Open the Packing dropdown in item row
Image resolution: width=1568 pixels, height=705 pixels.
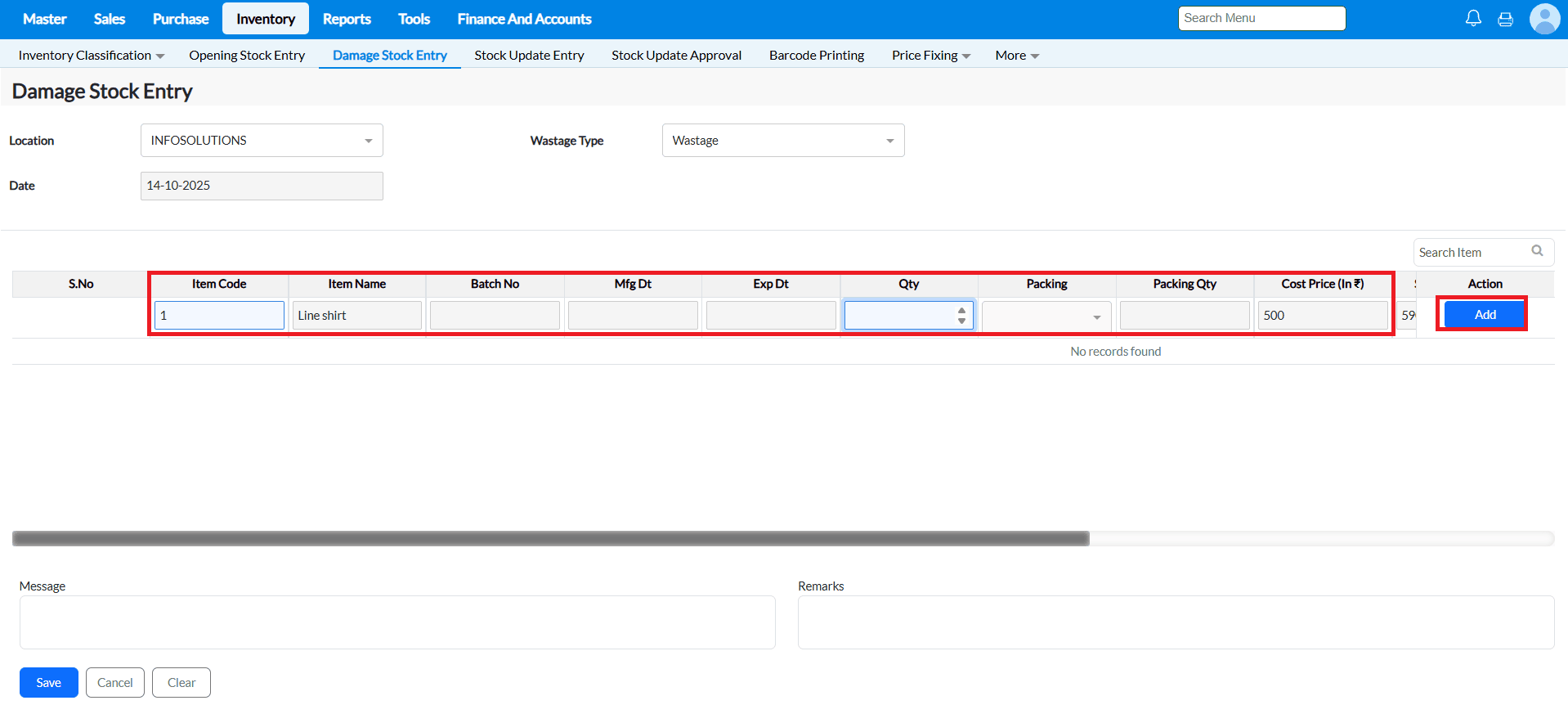pyautogui.click(x=1046, y=317)
